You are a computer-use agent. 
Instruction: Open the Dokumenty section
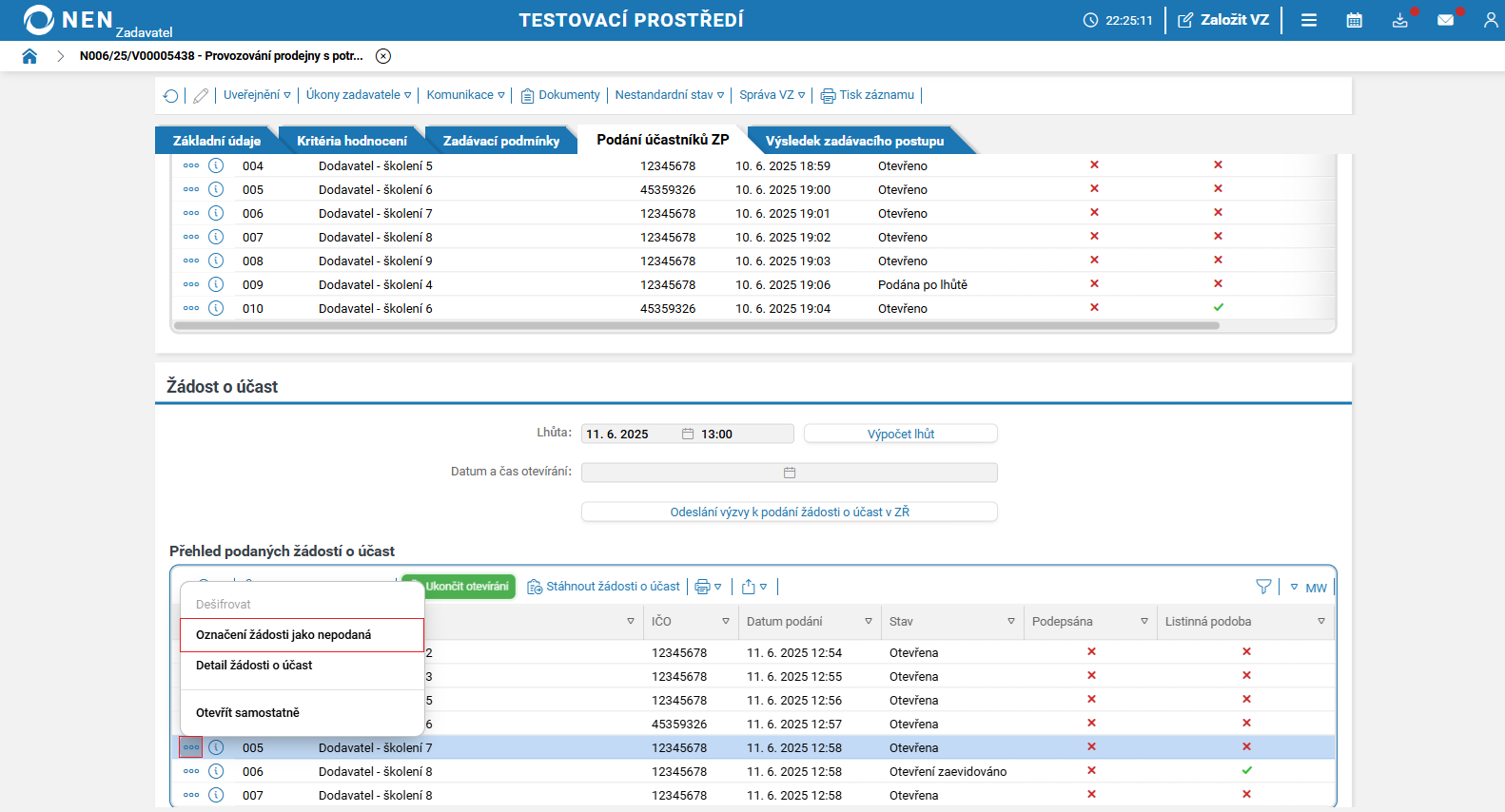(x=560, y=95)
